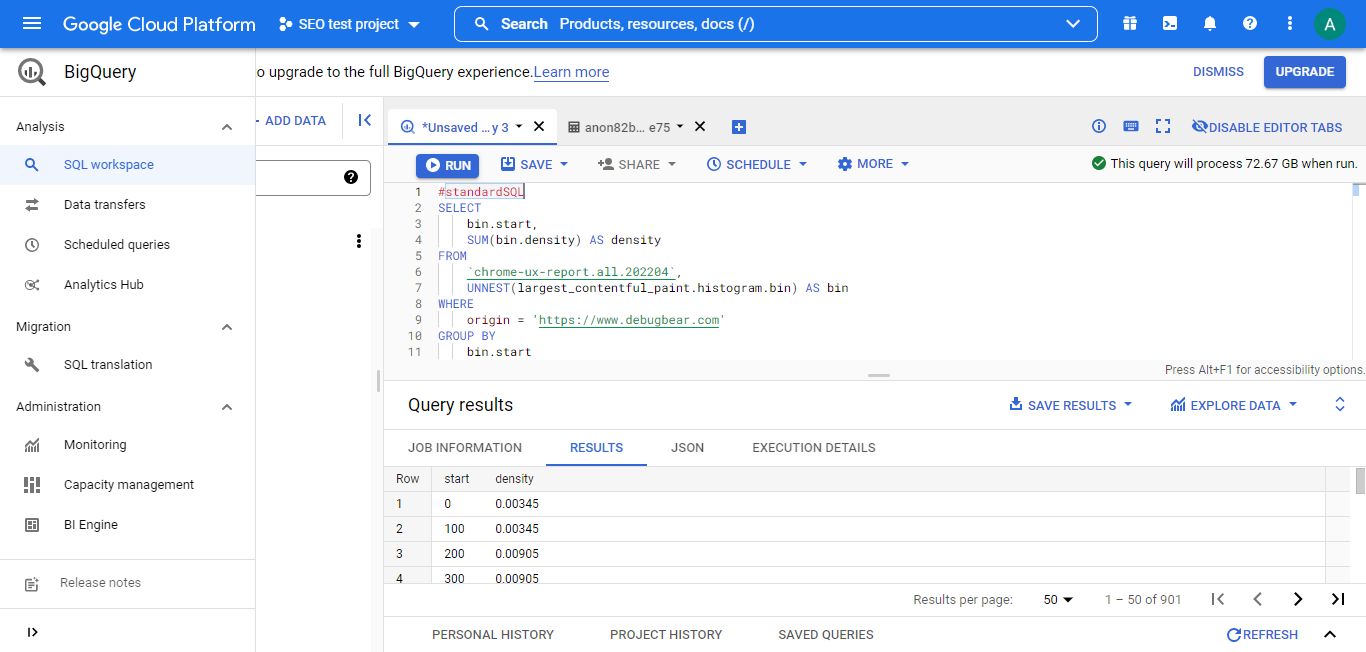Open the three-dot settings menu in header
Image resolution: width=1366 pixels, height=652 pixels.
click(x=1290, y=23)
